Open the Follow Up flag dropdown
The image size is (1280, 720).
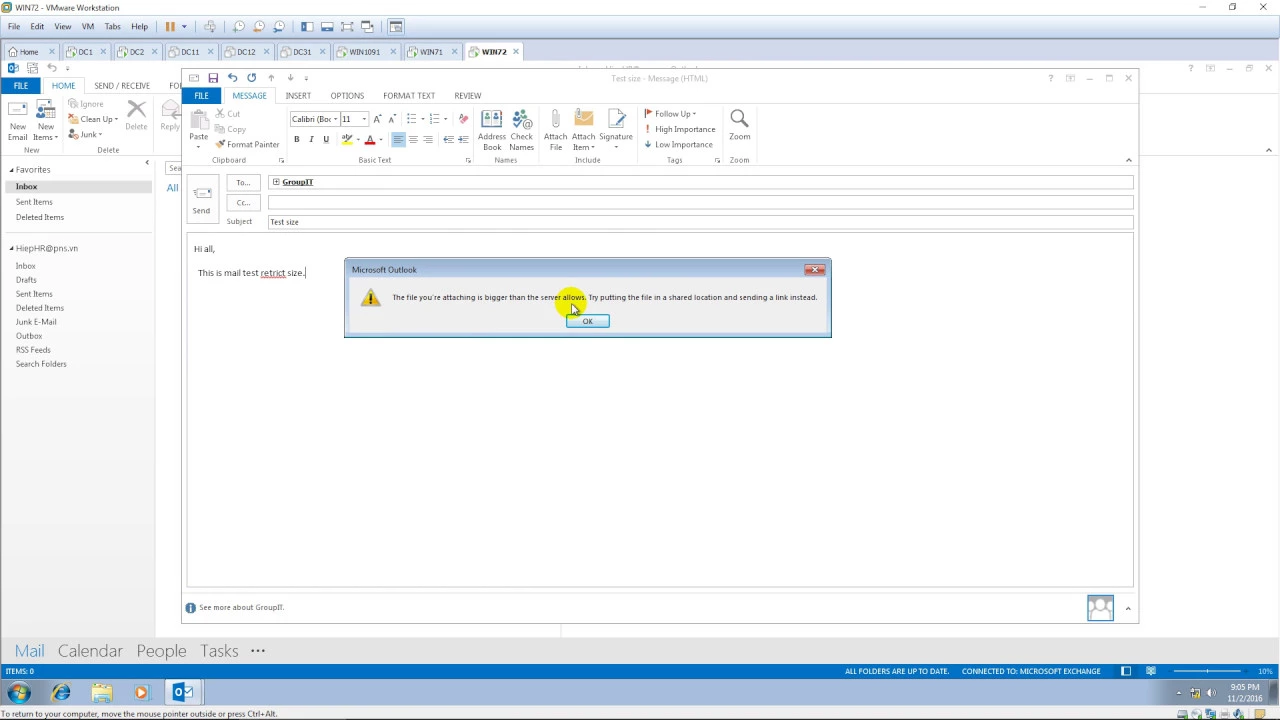click(671, 114)
